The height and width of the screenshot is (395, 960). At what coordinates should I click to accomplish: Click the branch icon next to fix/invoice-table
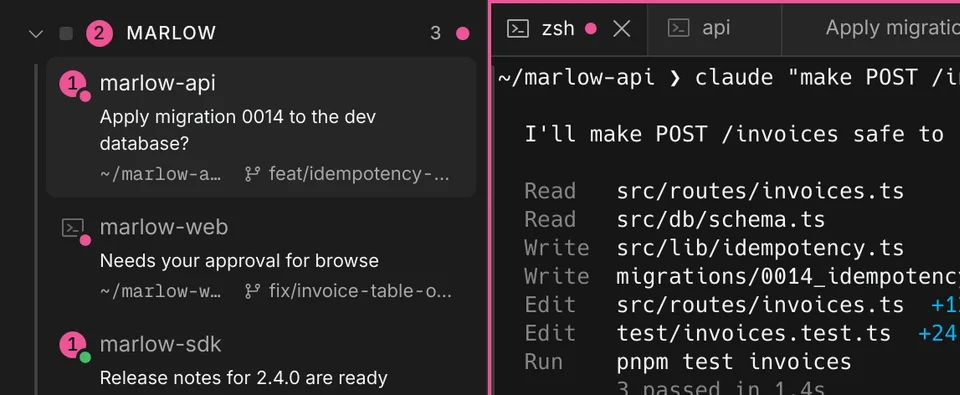coord(252,292)
